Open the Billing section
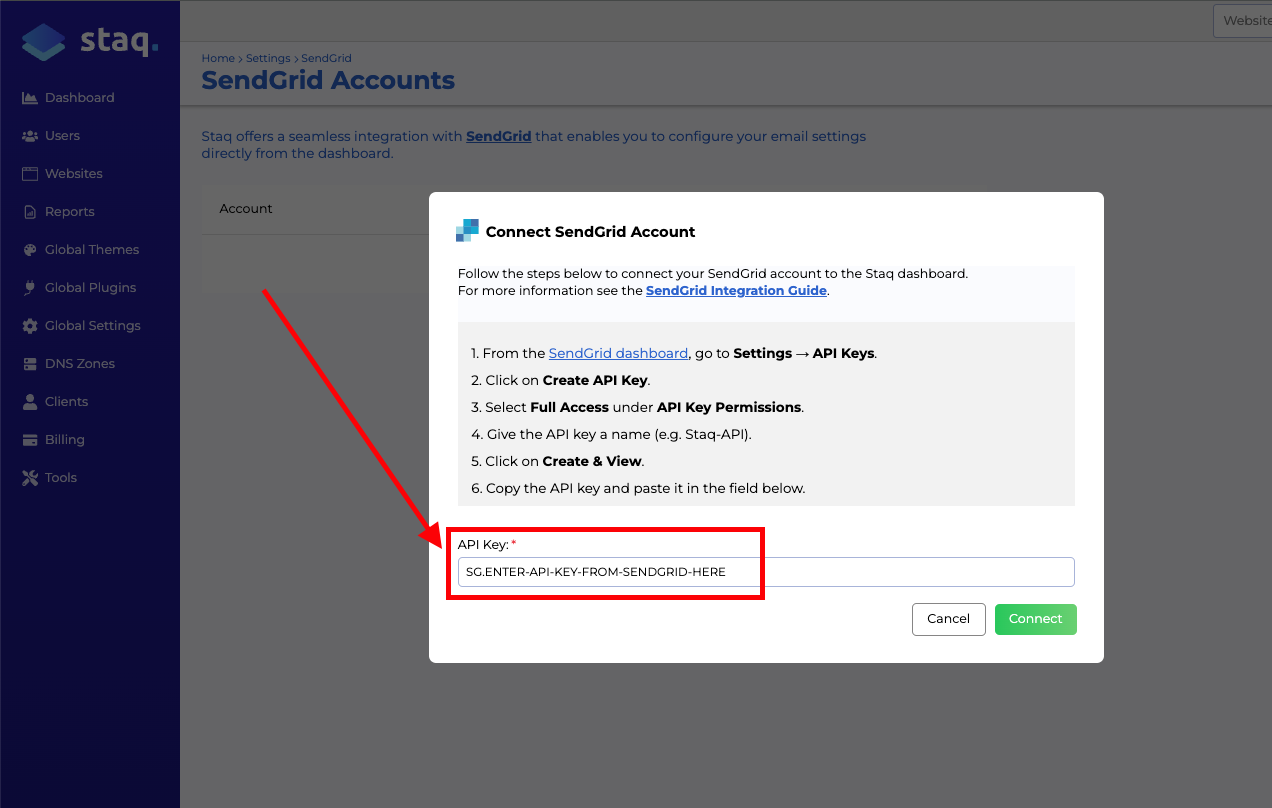Image resolution: width=1272 pixels, height=808 pixels. point(53,440)
